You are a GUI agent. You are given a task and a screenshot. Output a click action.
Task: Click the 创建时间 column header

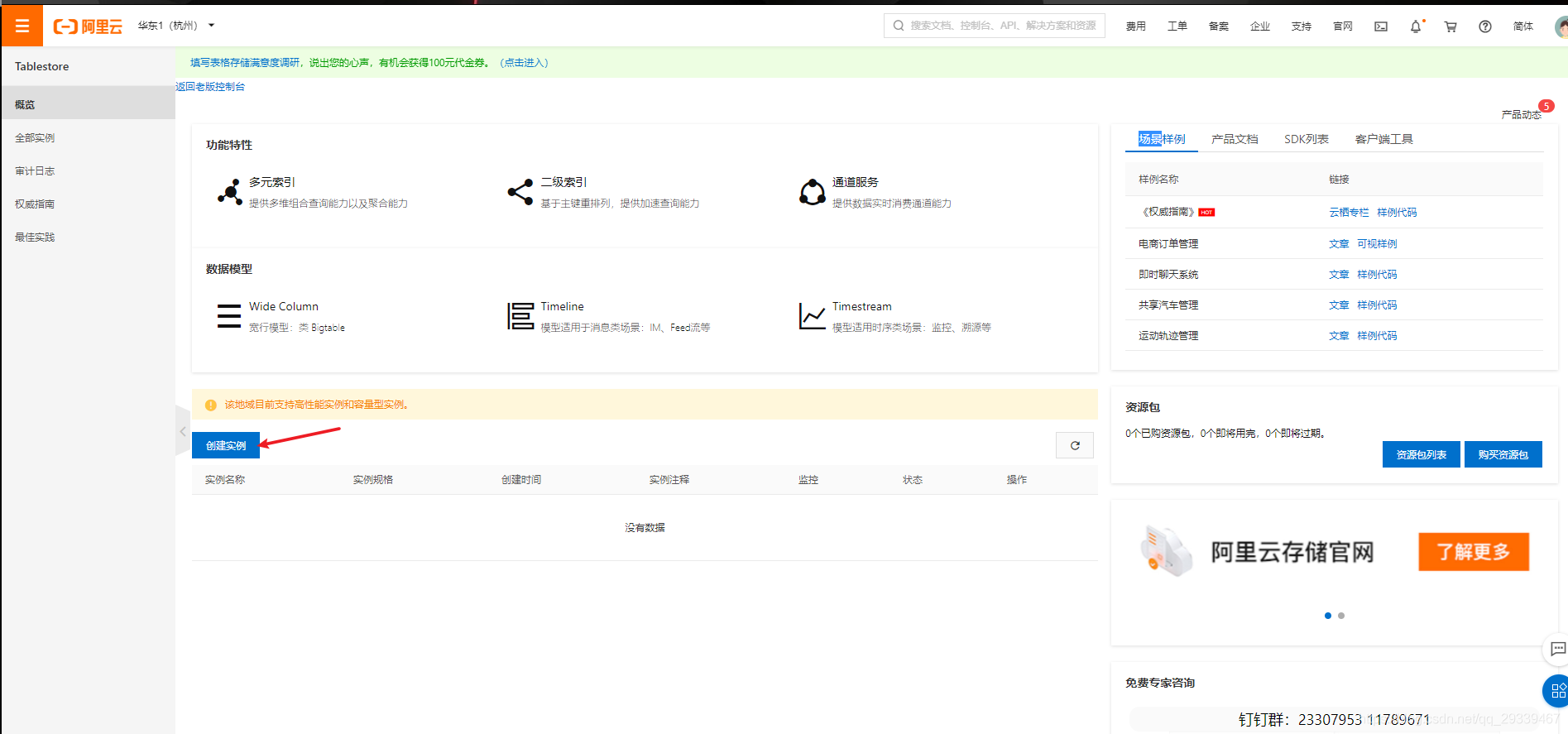coord(521,480)
